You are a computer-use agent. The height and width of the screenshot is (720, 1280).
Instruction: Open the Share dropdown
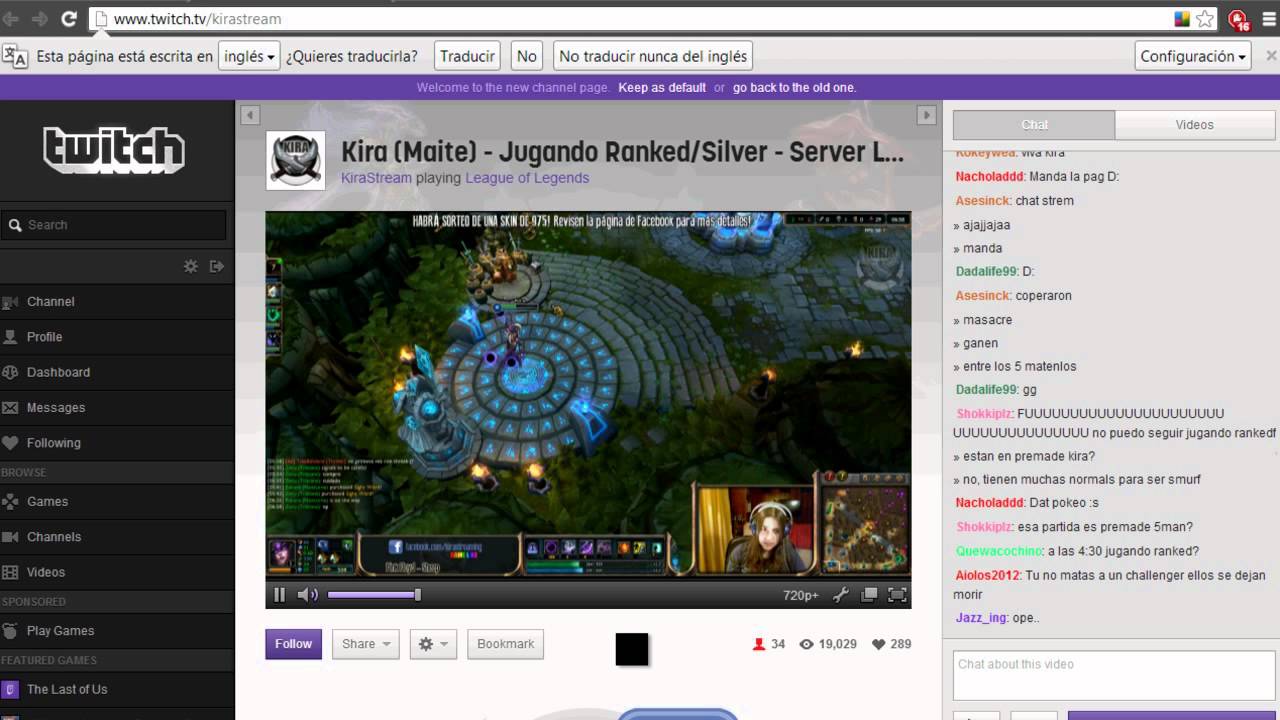[366, 644]
